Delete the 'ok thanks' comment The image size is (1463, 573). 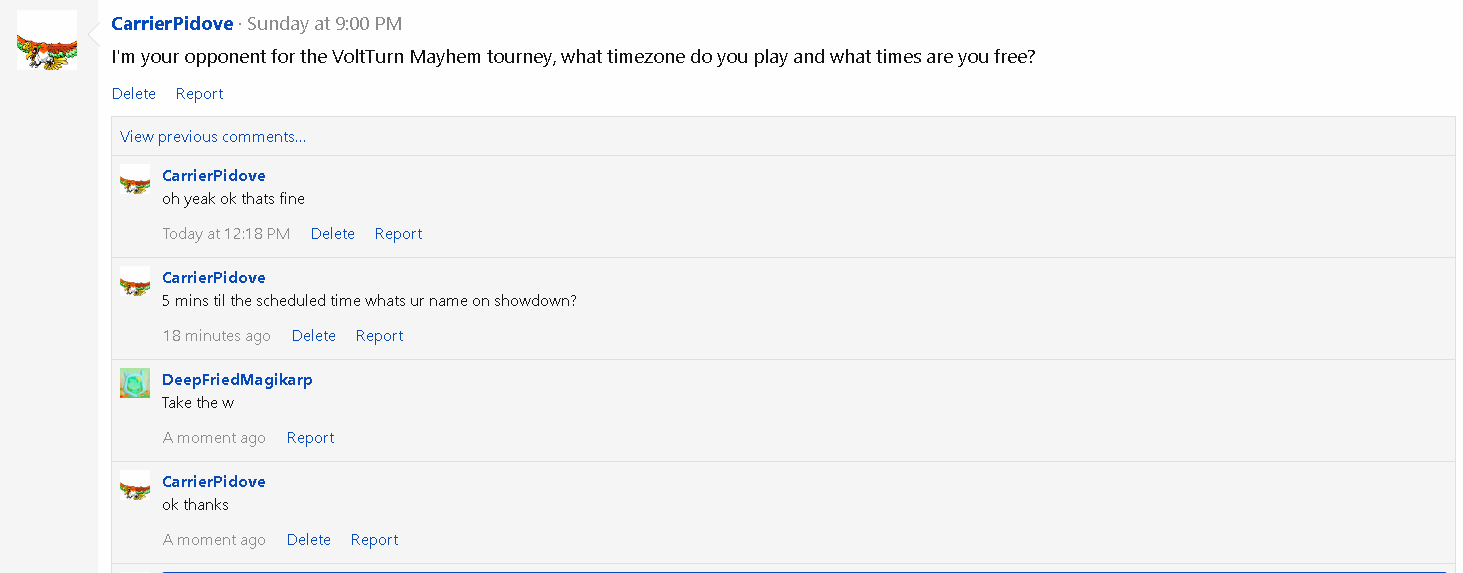point(308,540)
